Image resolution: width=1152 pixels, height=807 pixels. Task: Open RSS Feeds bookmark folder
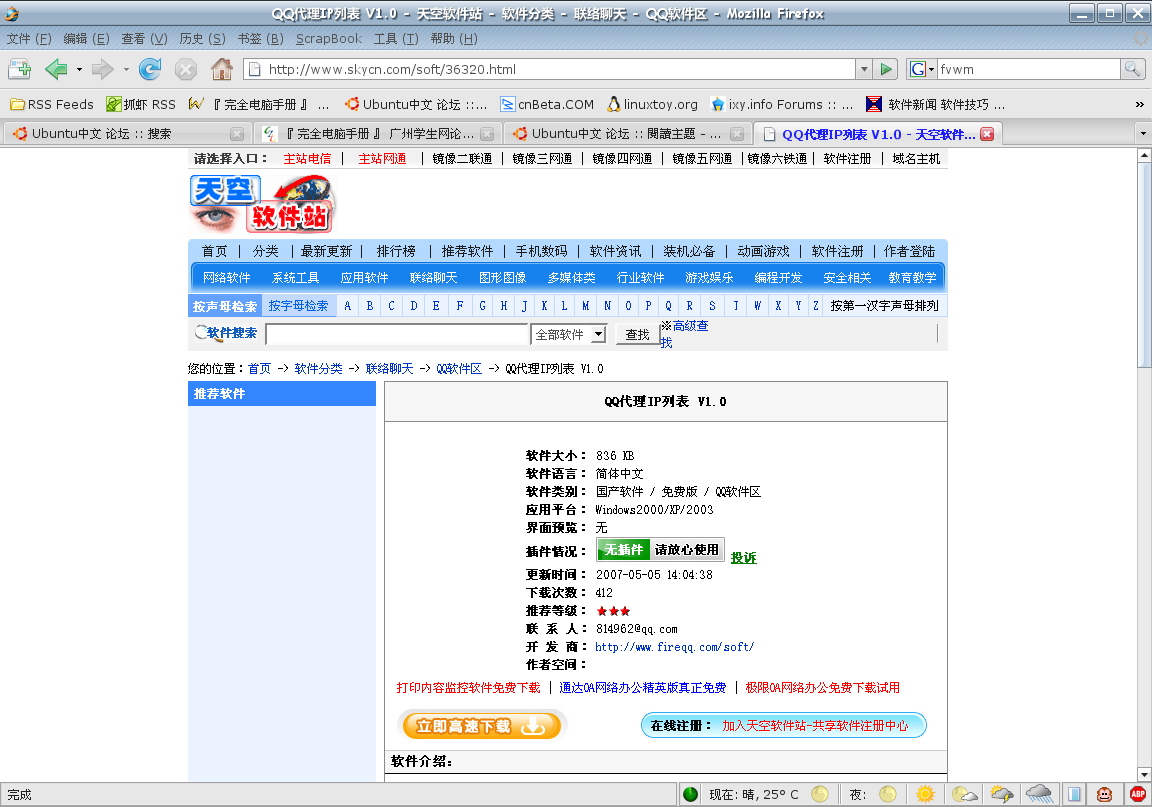(51, 104)
